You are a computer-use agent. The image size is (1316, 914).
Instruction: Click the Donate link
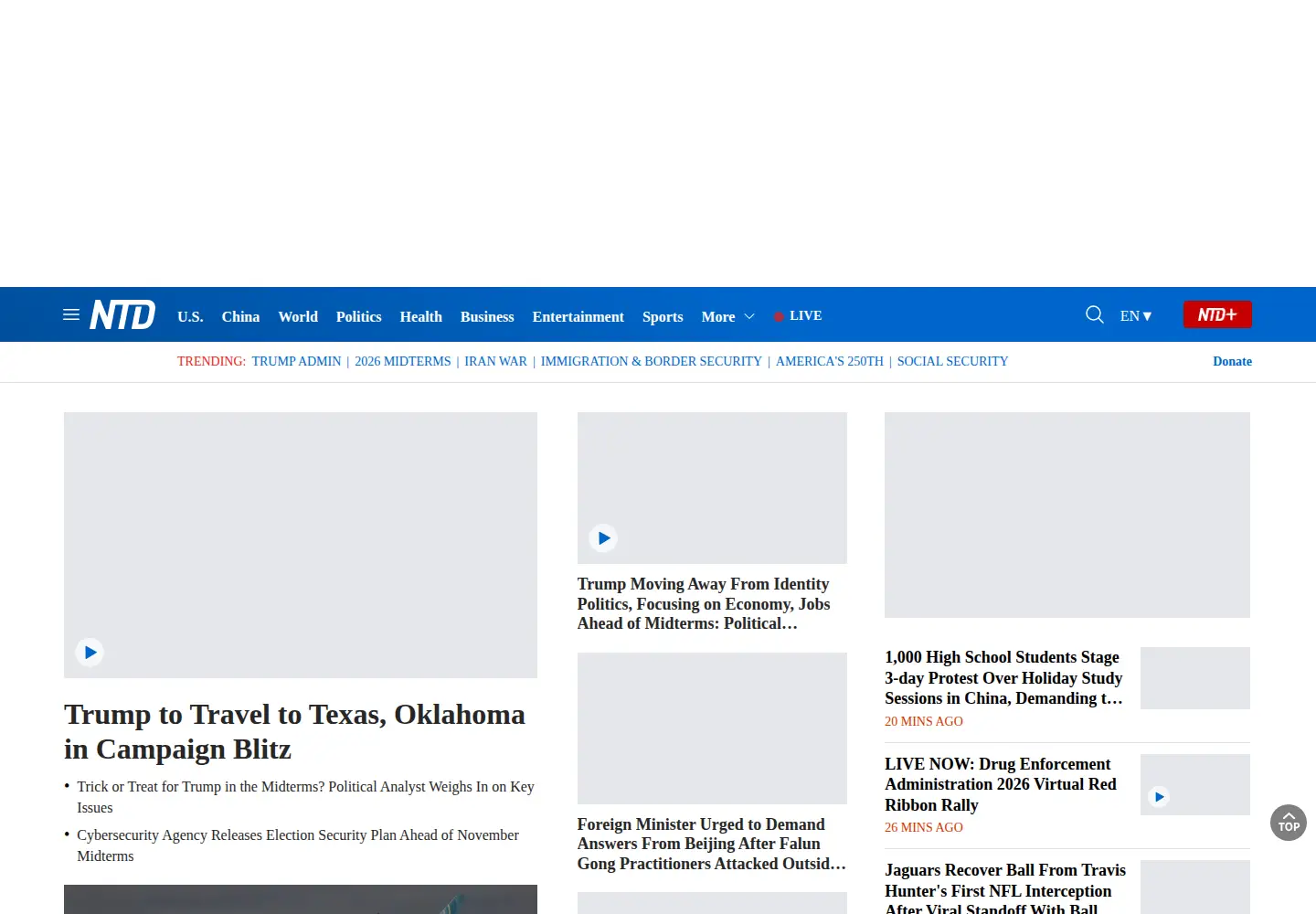click(x=1232, y=362)
